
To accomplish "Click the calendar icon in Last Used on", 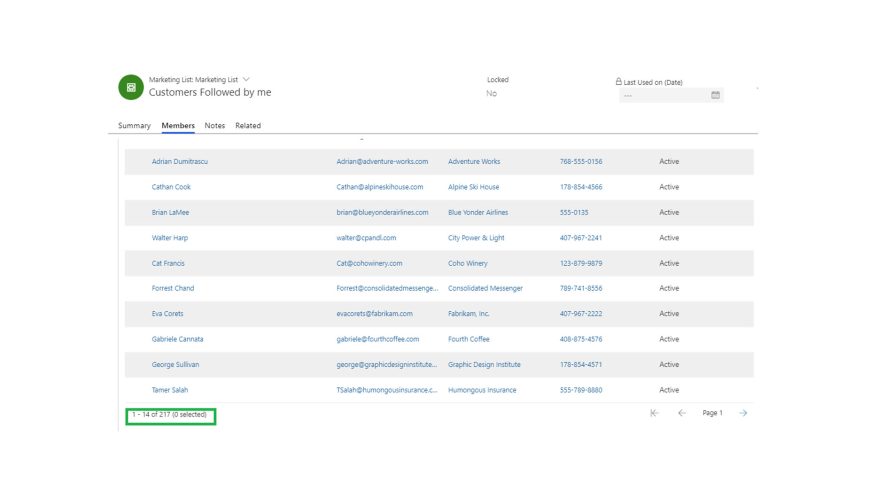I will (x=715, y=95).
